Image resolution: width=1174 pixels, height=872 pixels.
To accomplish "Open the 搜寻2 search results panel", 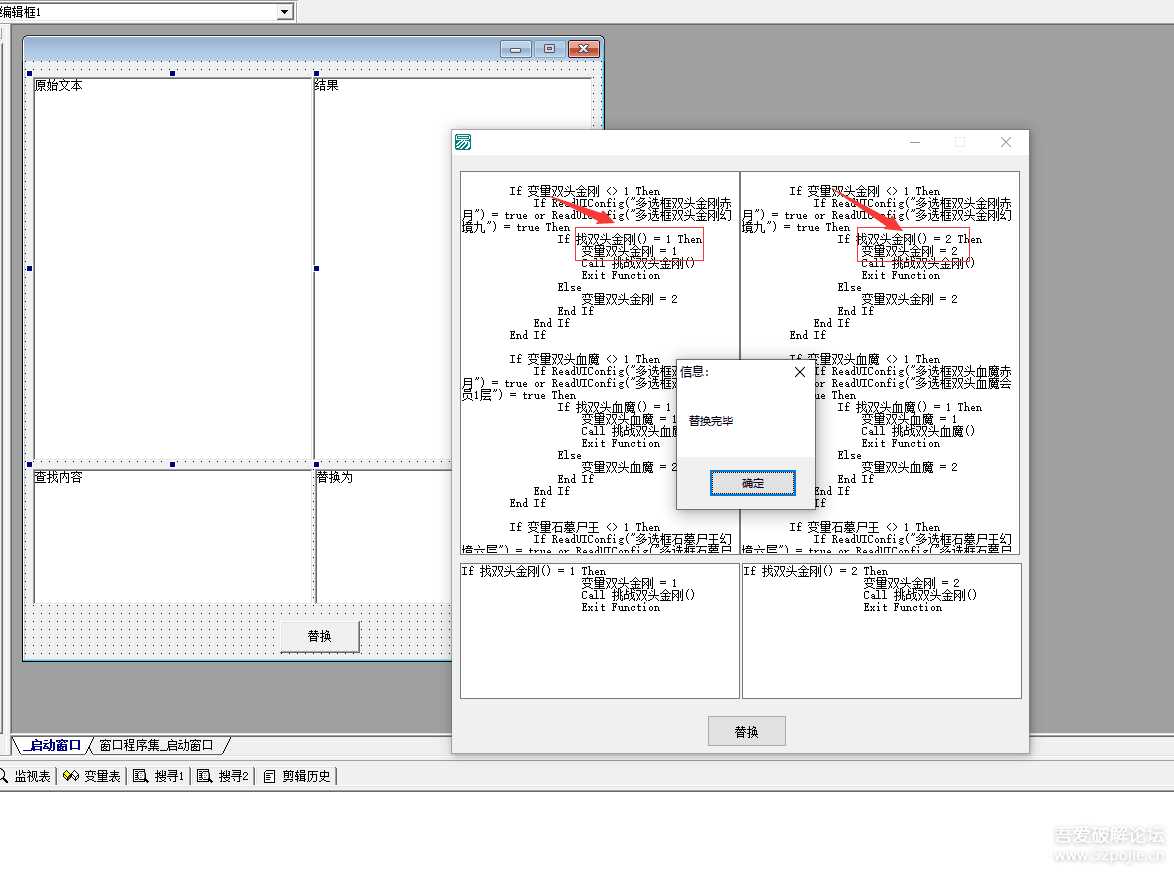I will click(x=225, y=776).
